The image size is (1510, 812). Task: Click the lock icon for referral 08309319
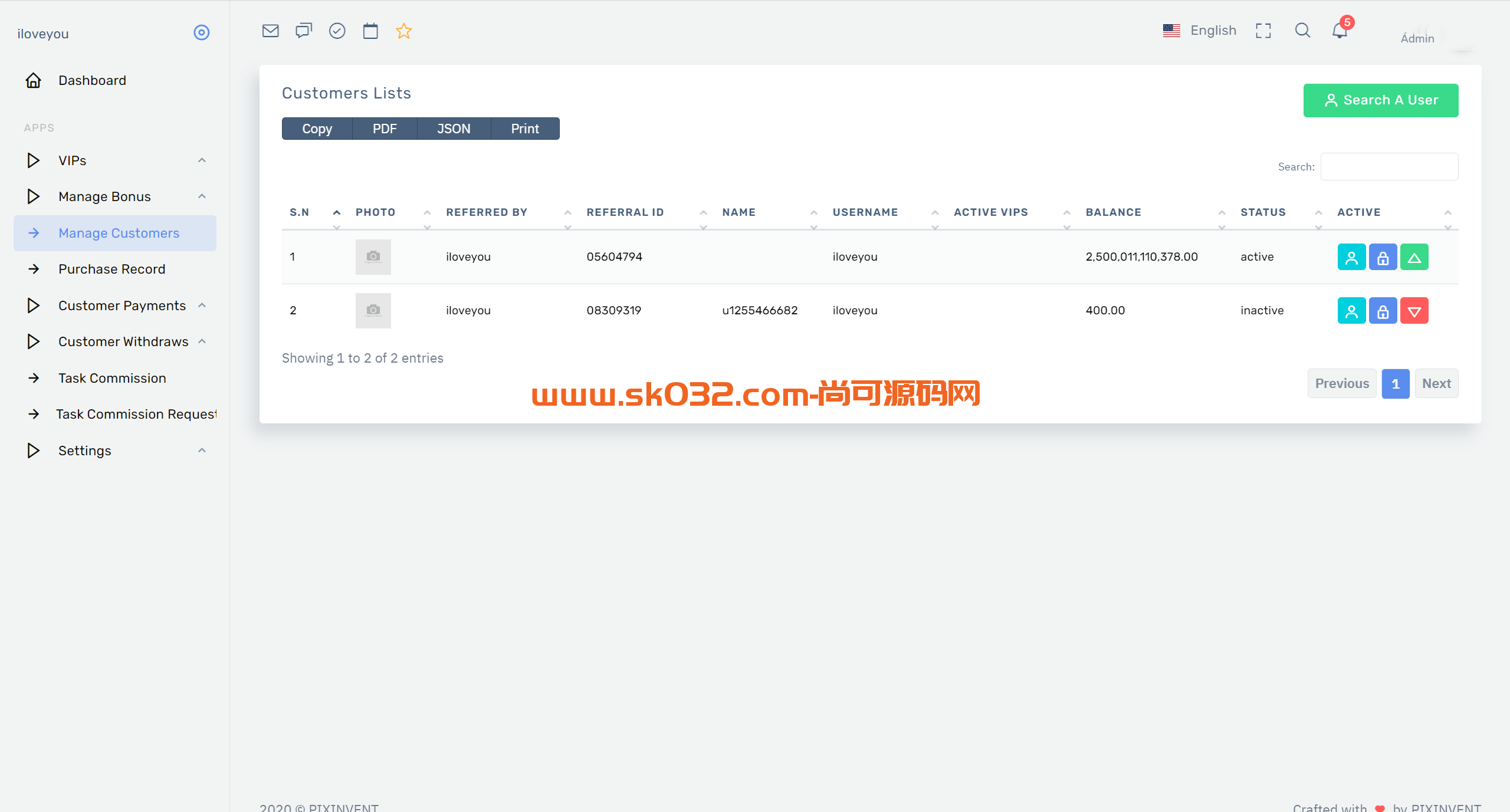pos(1383,311)
